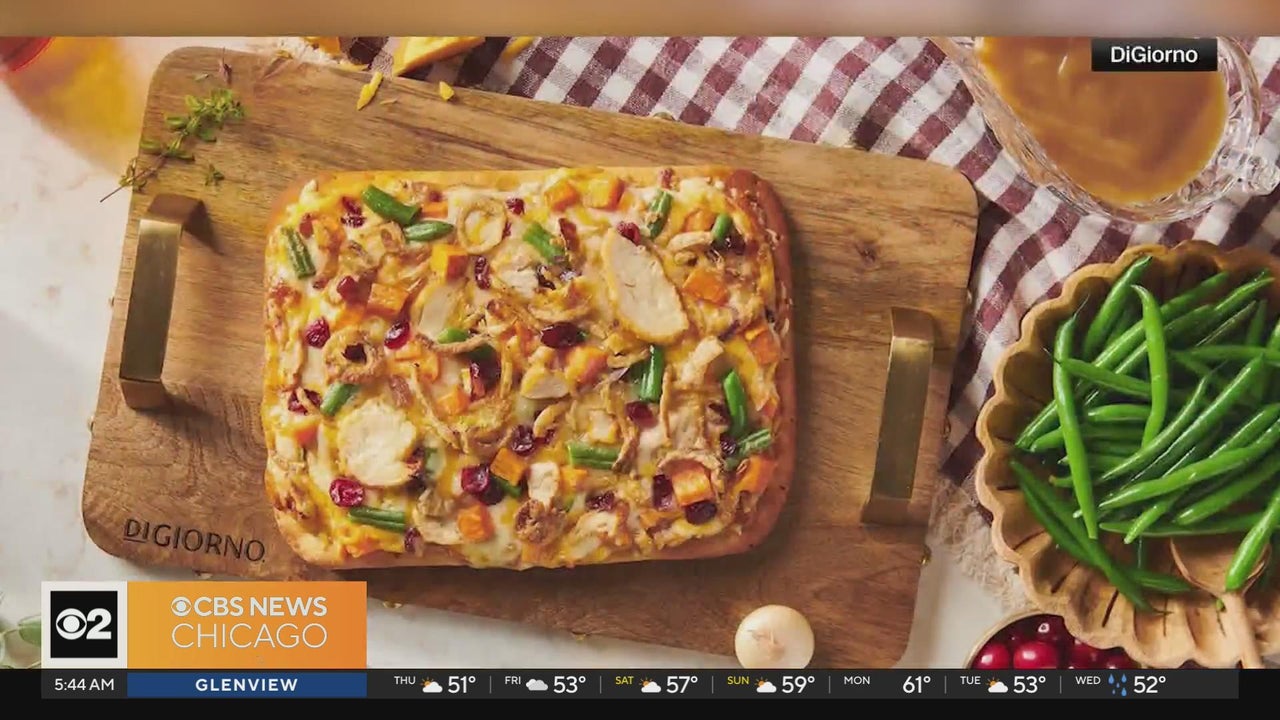Click the 5:44 AM time display
Image resolution: width=1280 pixels, height=720 pixels.
84,685
